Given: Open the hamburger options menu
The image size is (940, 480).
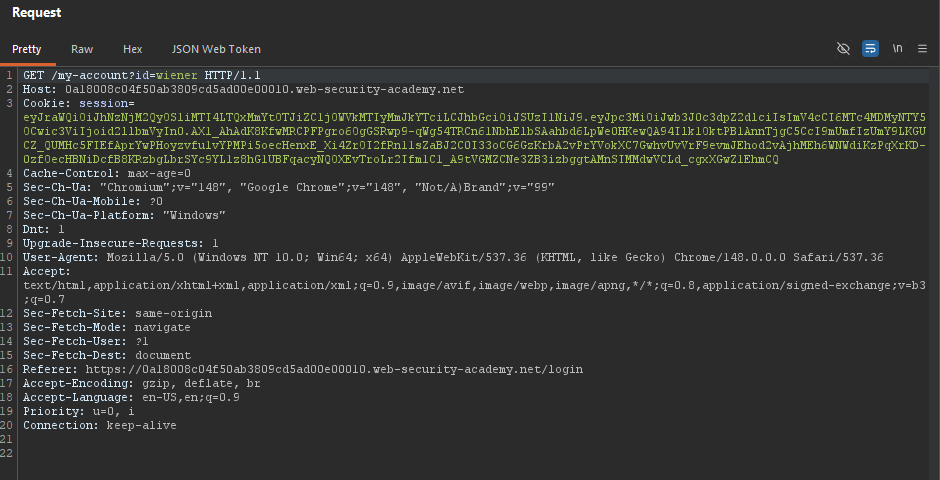Looking at the screenshot, I should pyautogui.click(x=923, y=49).
